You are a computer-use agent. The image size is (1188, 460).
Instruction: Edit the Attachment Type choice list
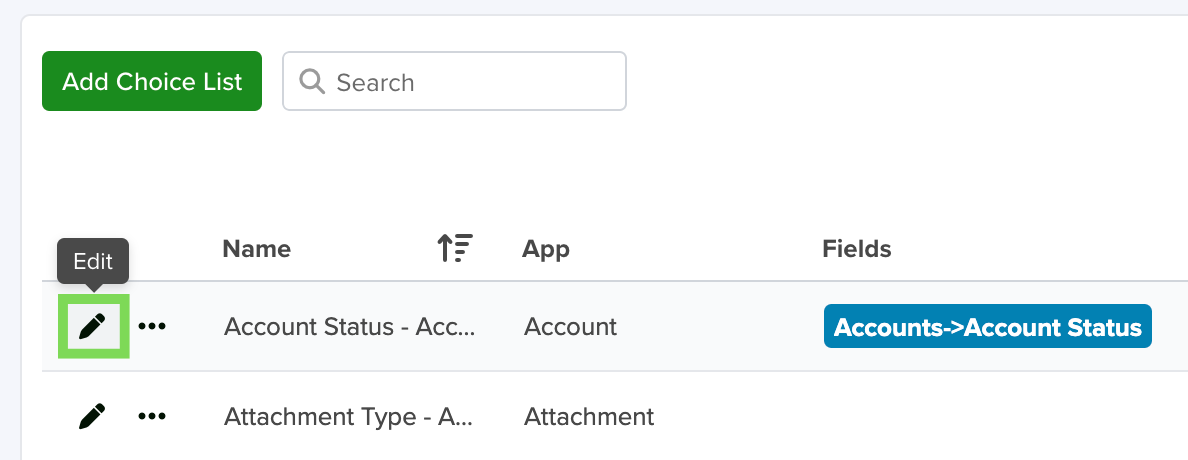tap(92, 416)
